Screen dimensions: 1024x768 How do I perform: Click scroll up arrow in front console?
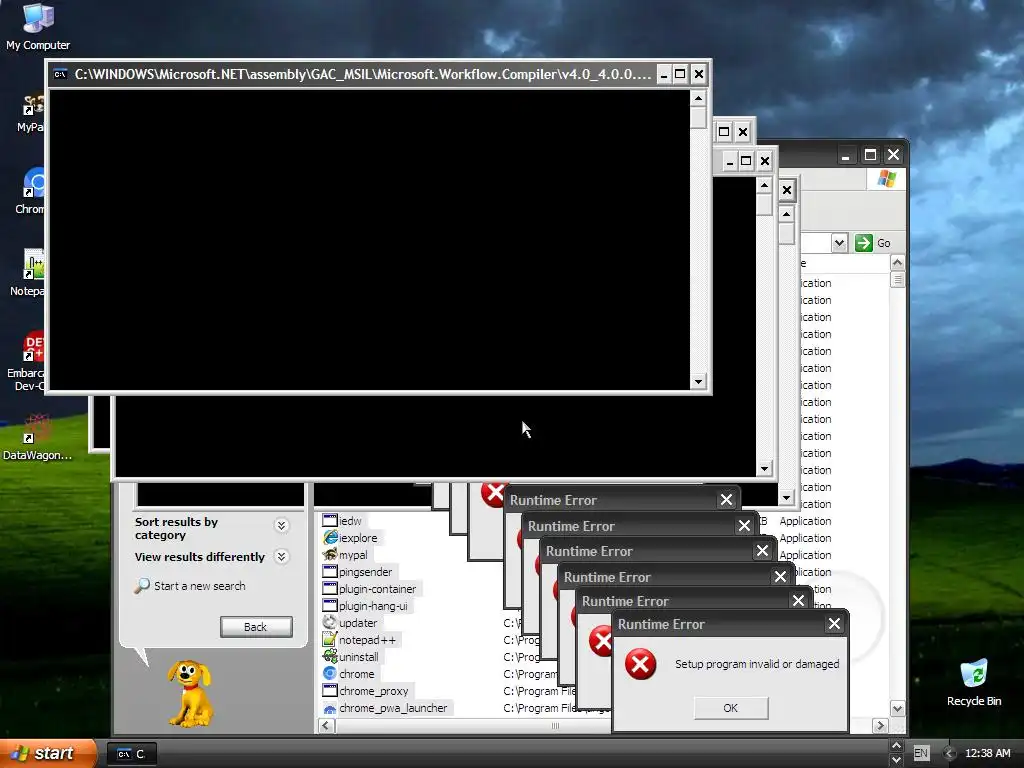(698, 99)
